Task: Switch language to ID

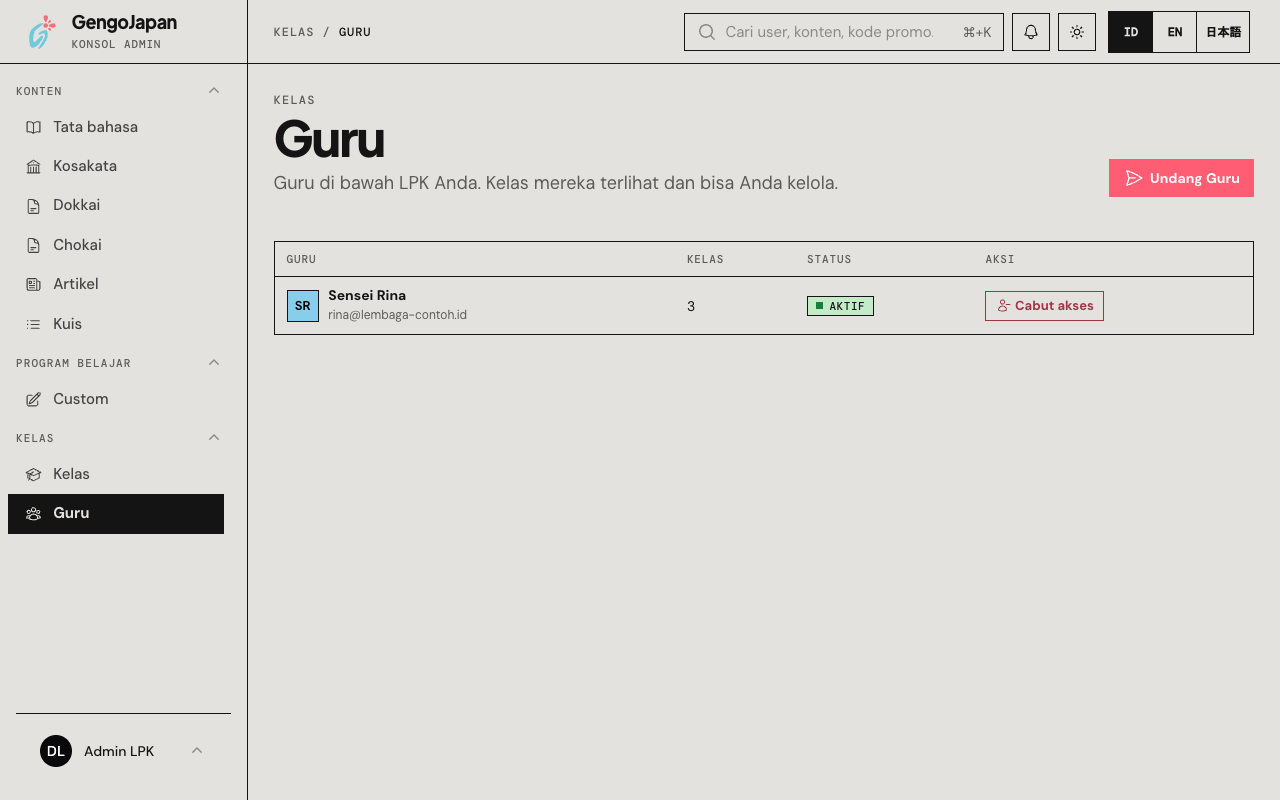Action: (x=1131, y=32)
